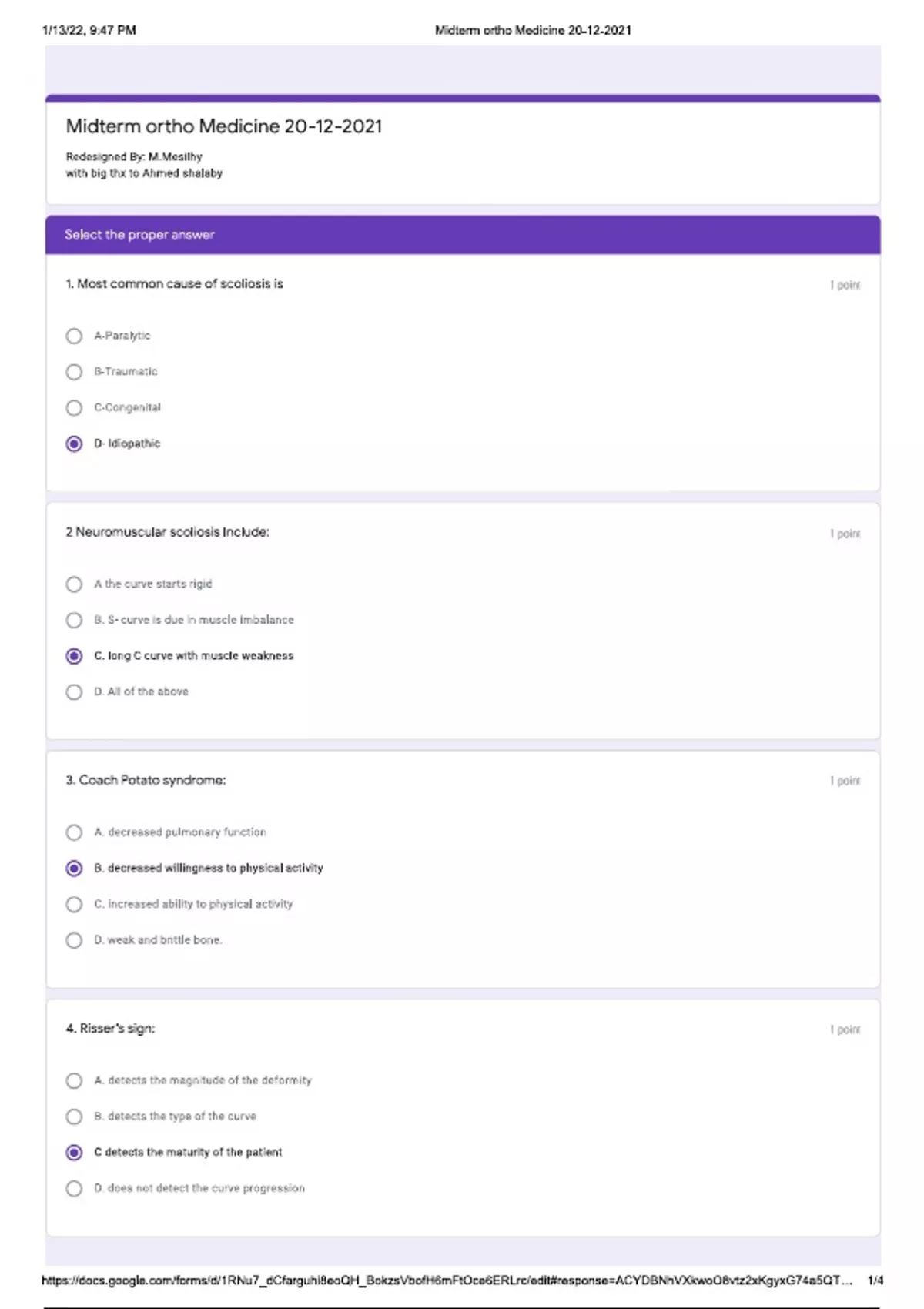Pick 'All of the above' for question 2
Screen dimensions: 924x1309
pos(74,692)
